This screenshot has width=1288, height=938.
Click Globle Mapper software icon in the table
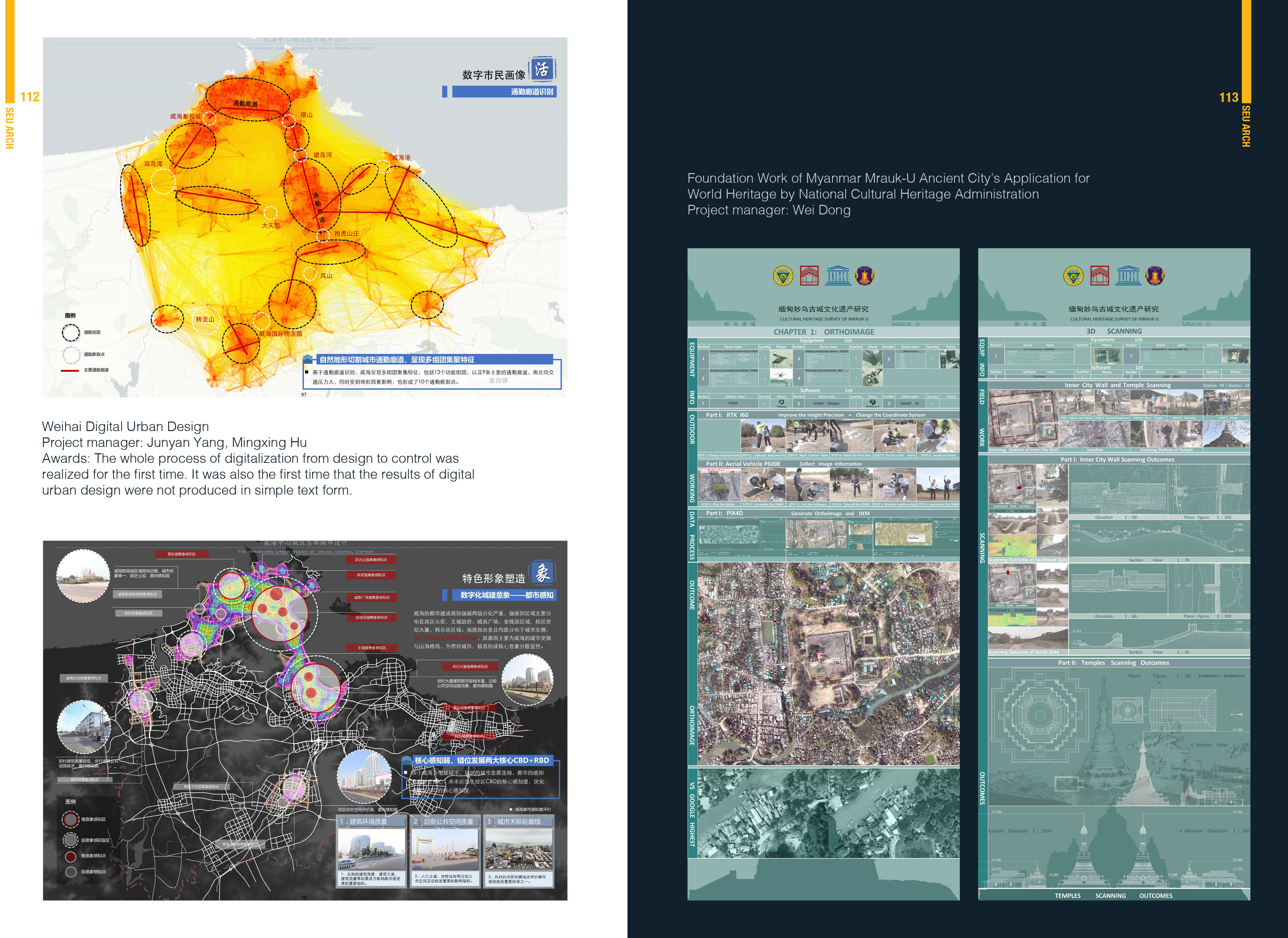coord(873,402)
